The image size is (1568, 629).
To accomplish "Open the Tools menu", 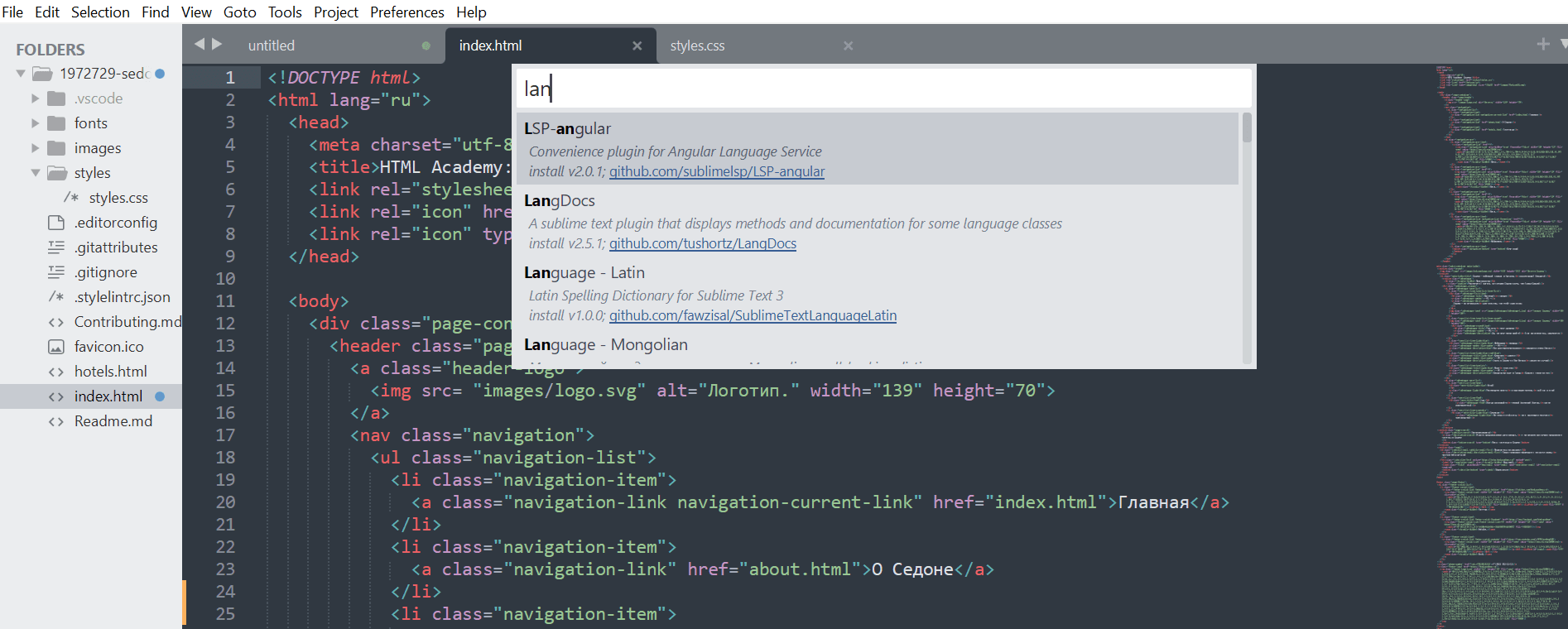I will (285, 12).
